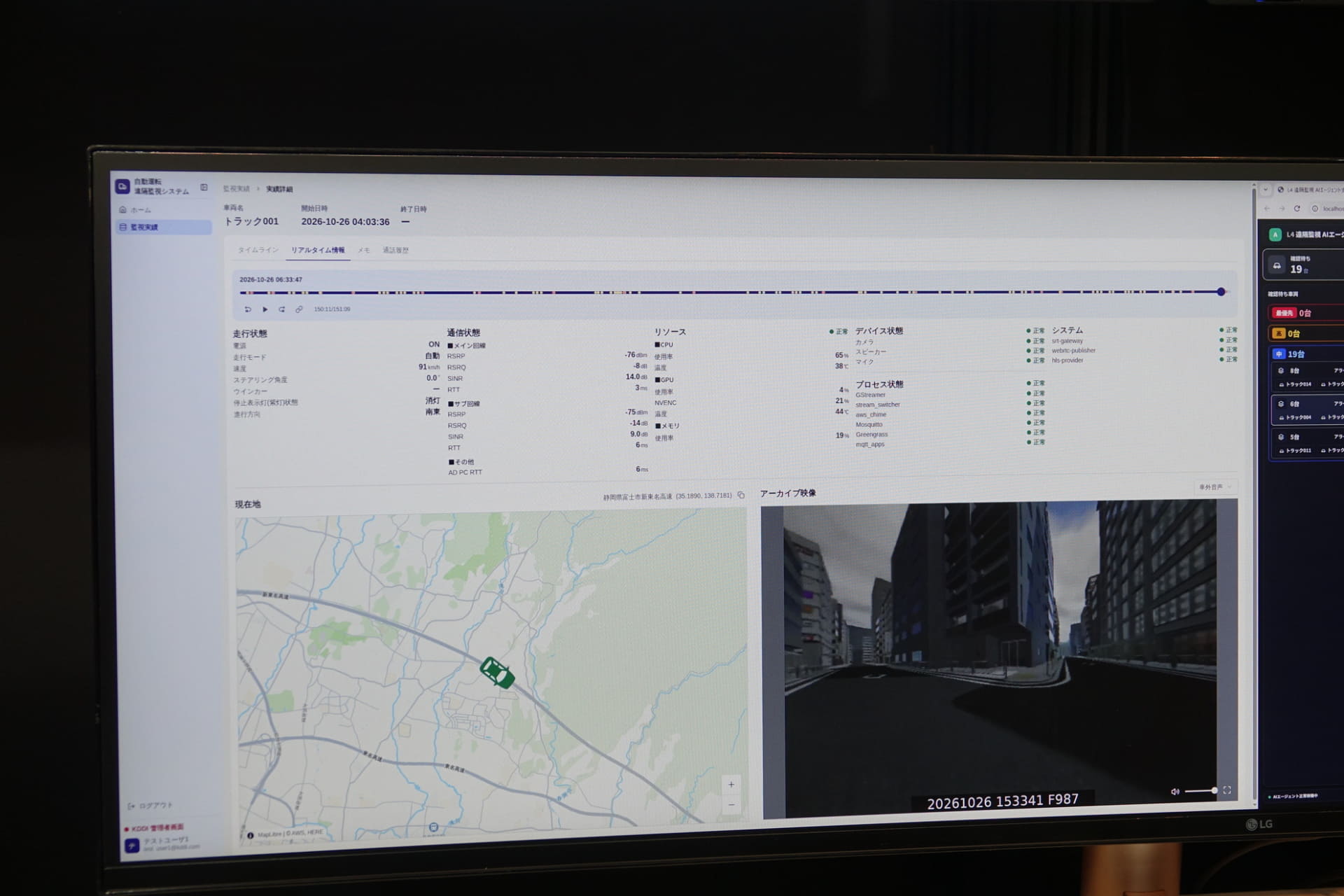Click the 確認待ち 19台 card in the AI agent window
Viewport: 1344px width, 896px height.
(1304, 265)
